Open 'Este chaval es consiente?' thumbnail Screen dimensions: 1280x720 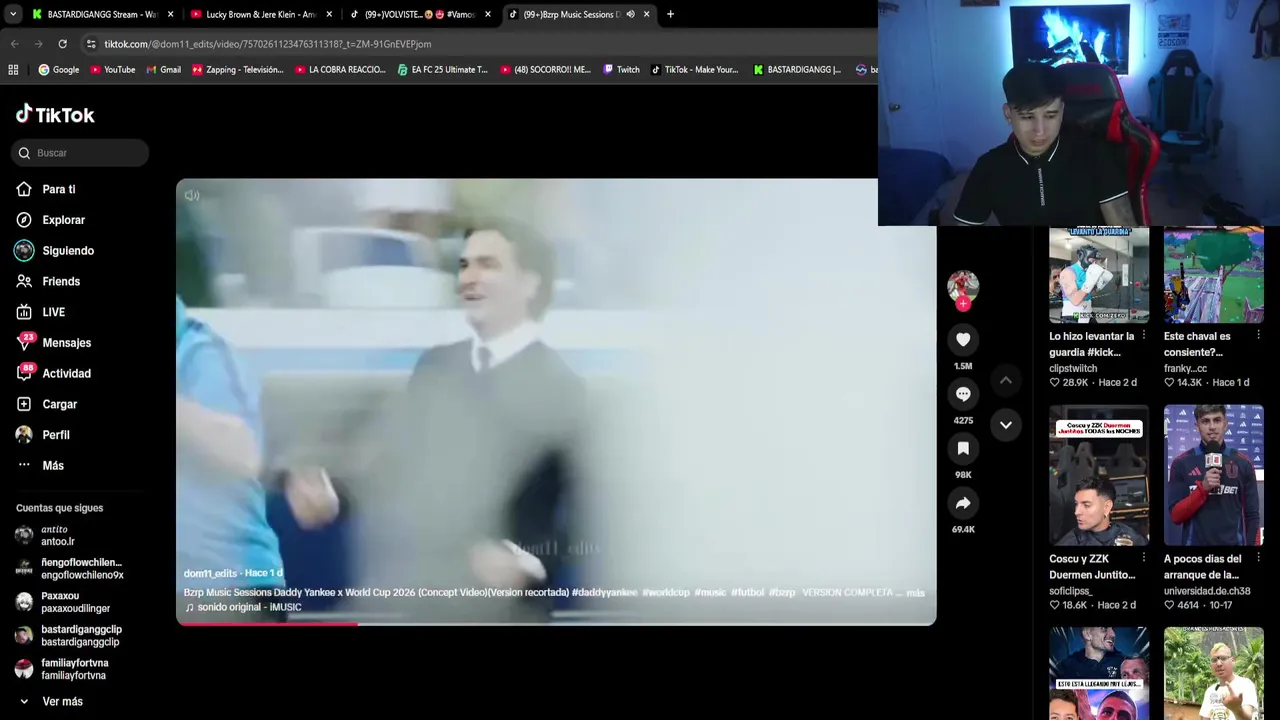click(x=1214, y=275)
